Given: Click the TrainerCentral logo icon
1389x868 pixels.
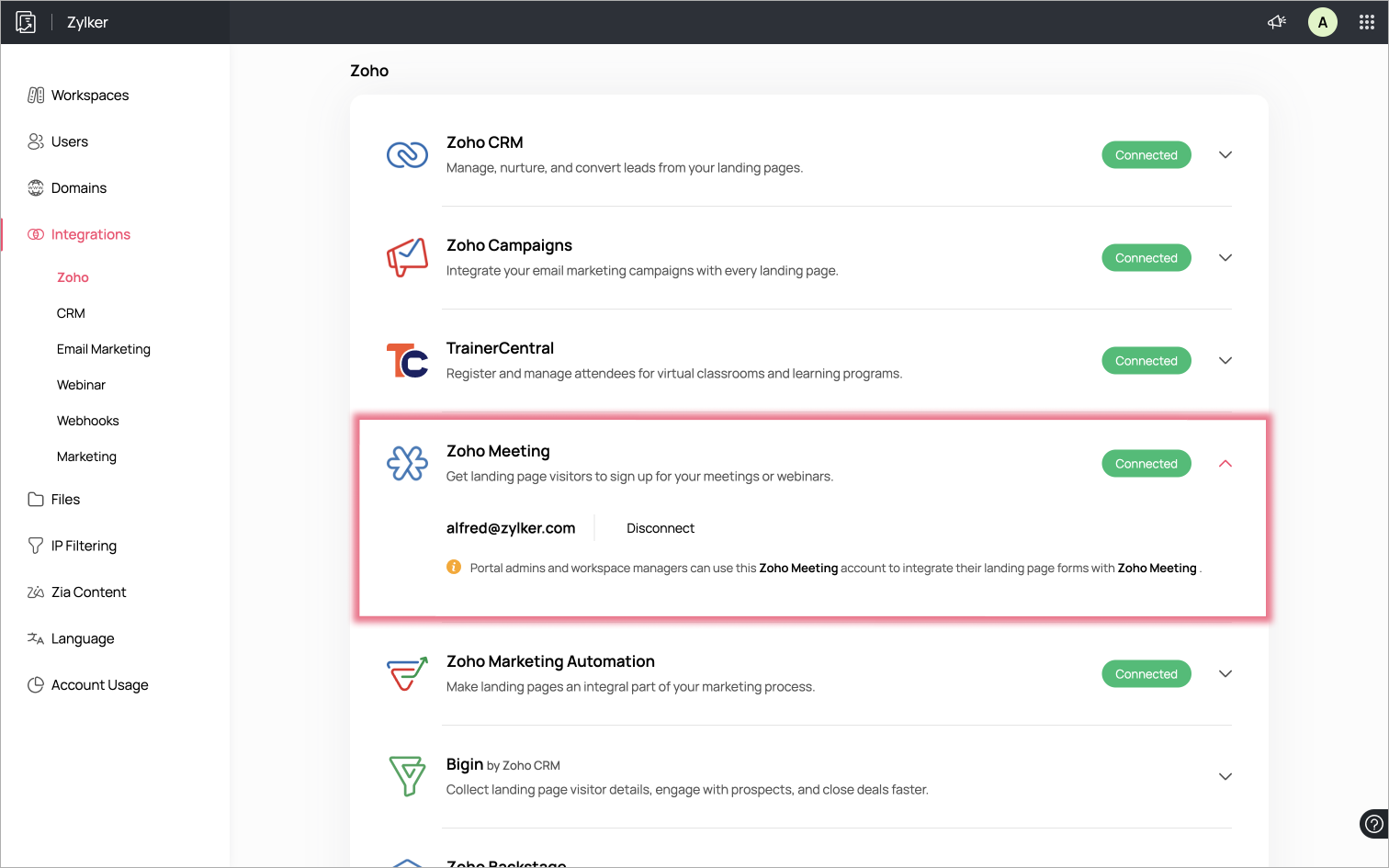Looking at the screenshot, I should [407, 360].
